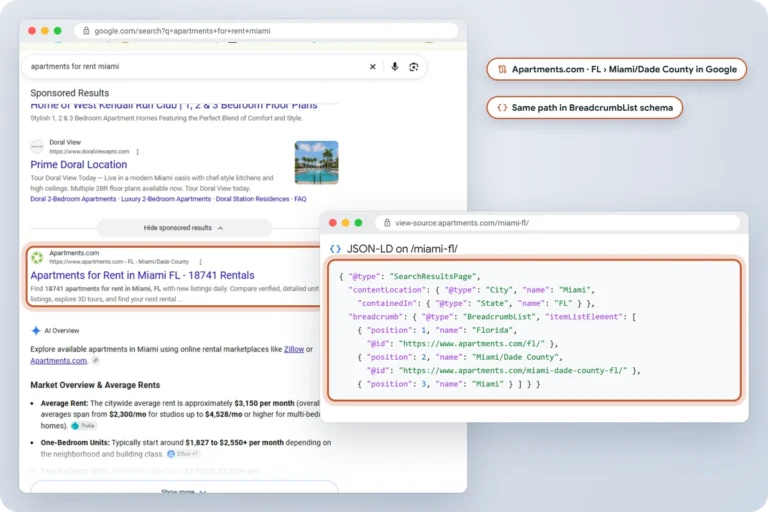Click the Sponsored Results heading
Viewport: 768px width, 512px height.
tap(70, 93)
